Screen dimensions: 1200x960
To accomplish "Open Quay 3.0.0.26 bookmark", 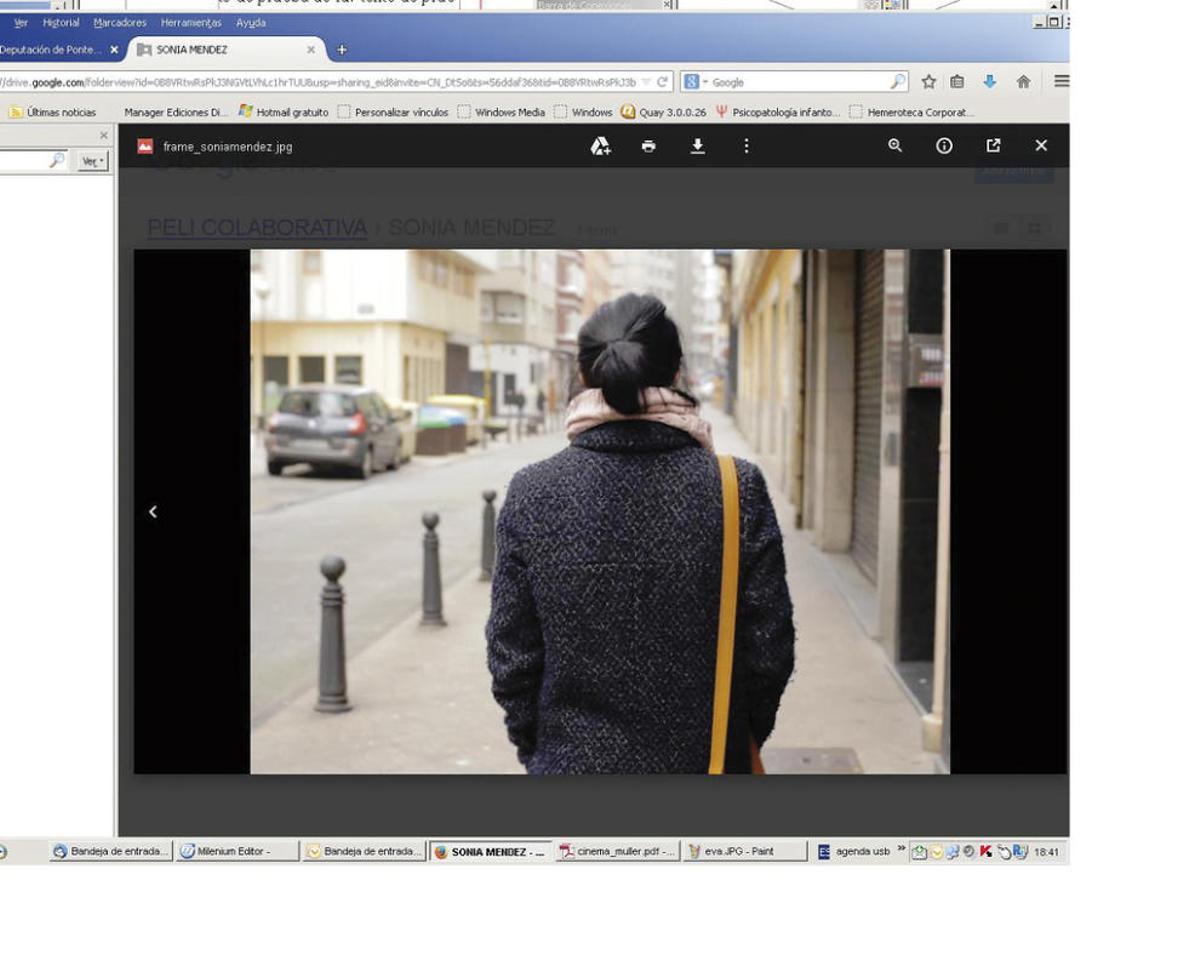I will (663, 112).
